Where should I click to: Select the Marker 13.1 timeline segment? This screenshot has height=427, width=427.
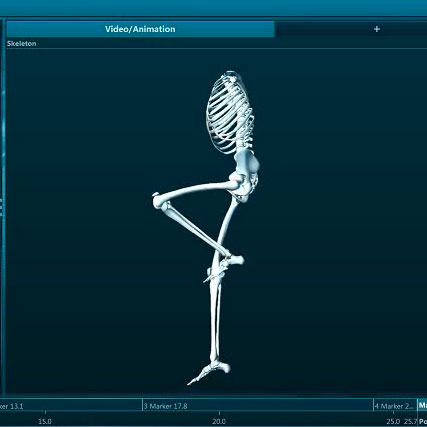(71, 406)
